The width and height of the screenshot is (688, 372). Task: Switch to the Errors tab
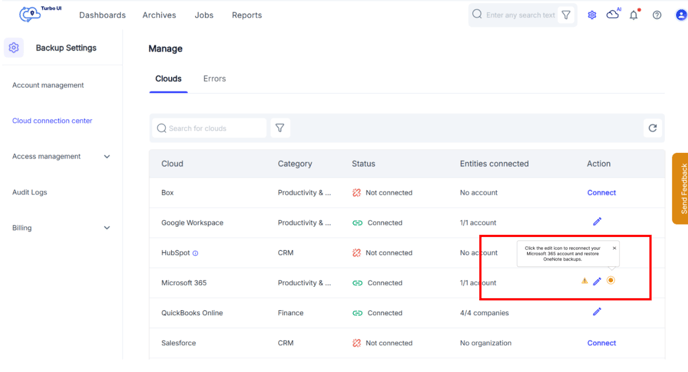(x=215, y=79)
